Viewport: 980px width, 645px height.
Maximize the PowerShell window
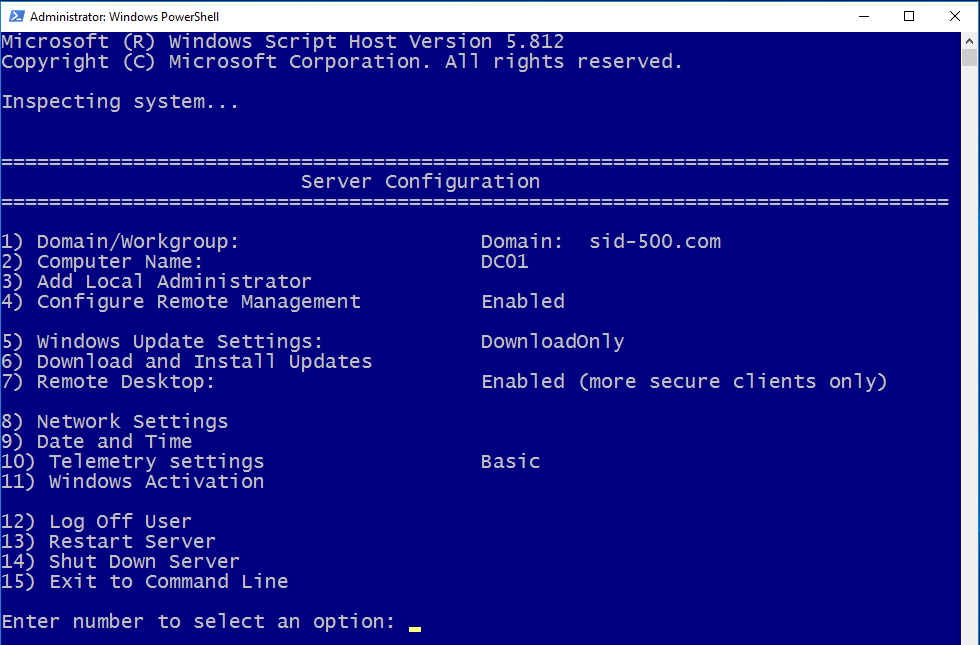[x=909, y=16]
